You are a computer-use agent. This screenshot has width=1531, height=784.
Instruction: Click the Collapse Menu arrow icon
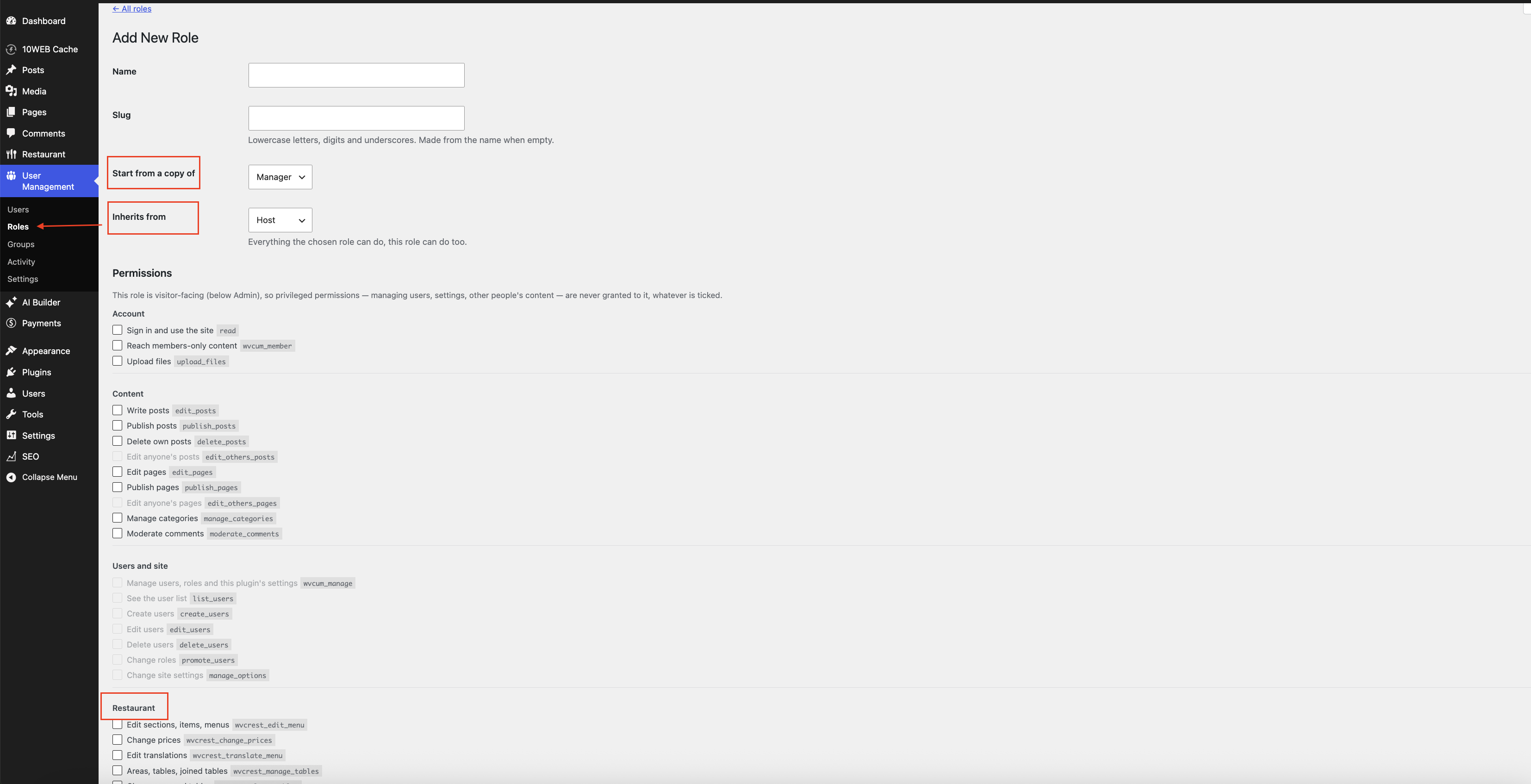(11, 477)
